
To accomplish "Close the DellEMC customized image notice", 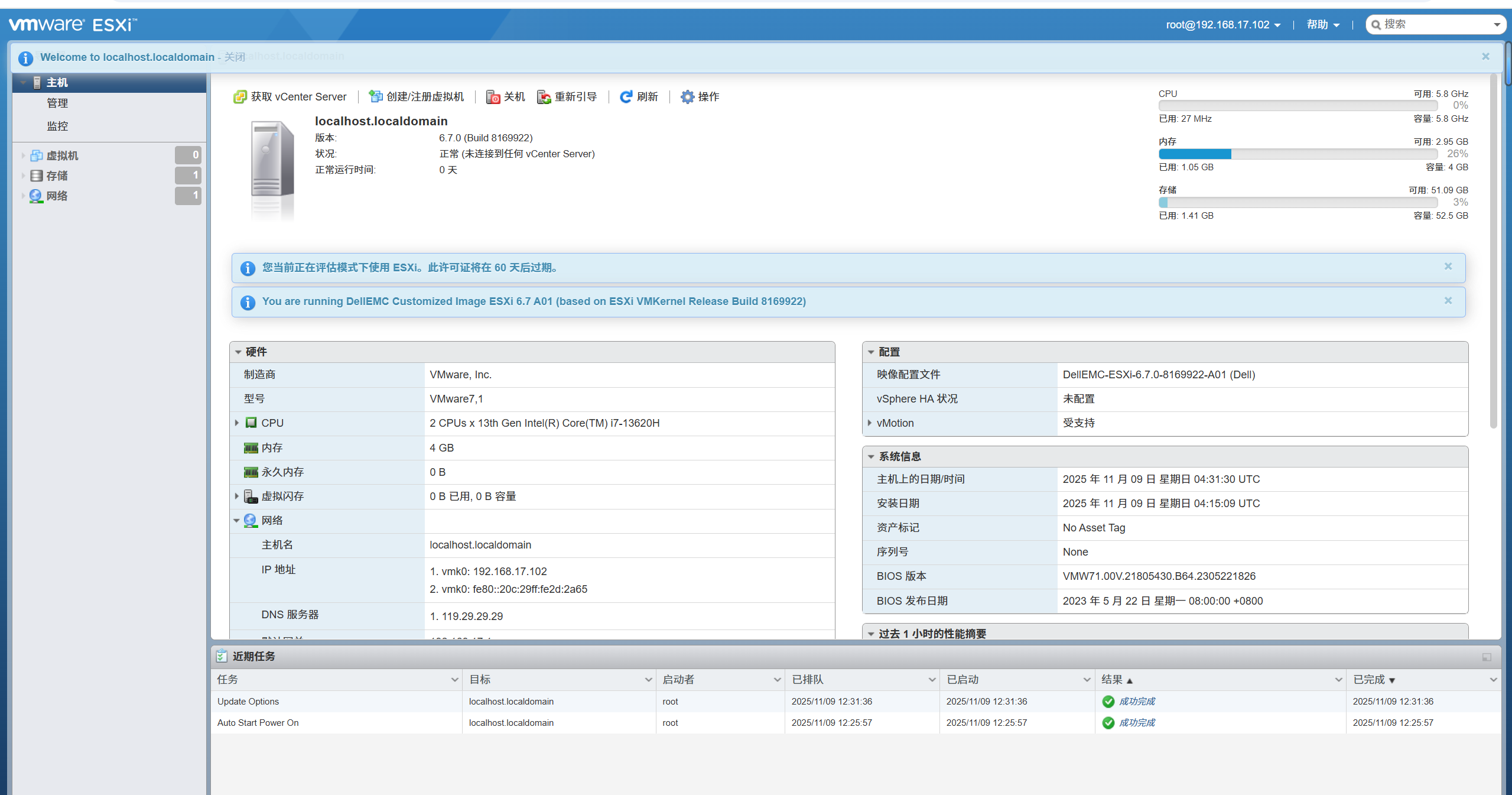I will click(1448, 301).
